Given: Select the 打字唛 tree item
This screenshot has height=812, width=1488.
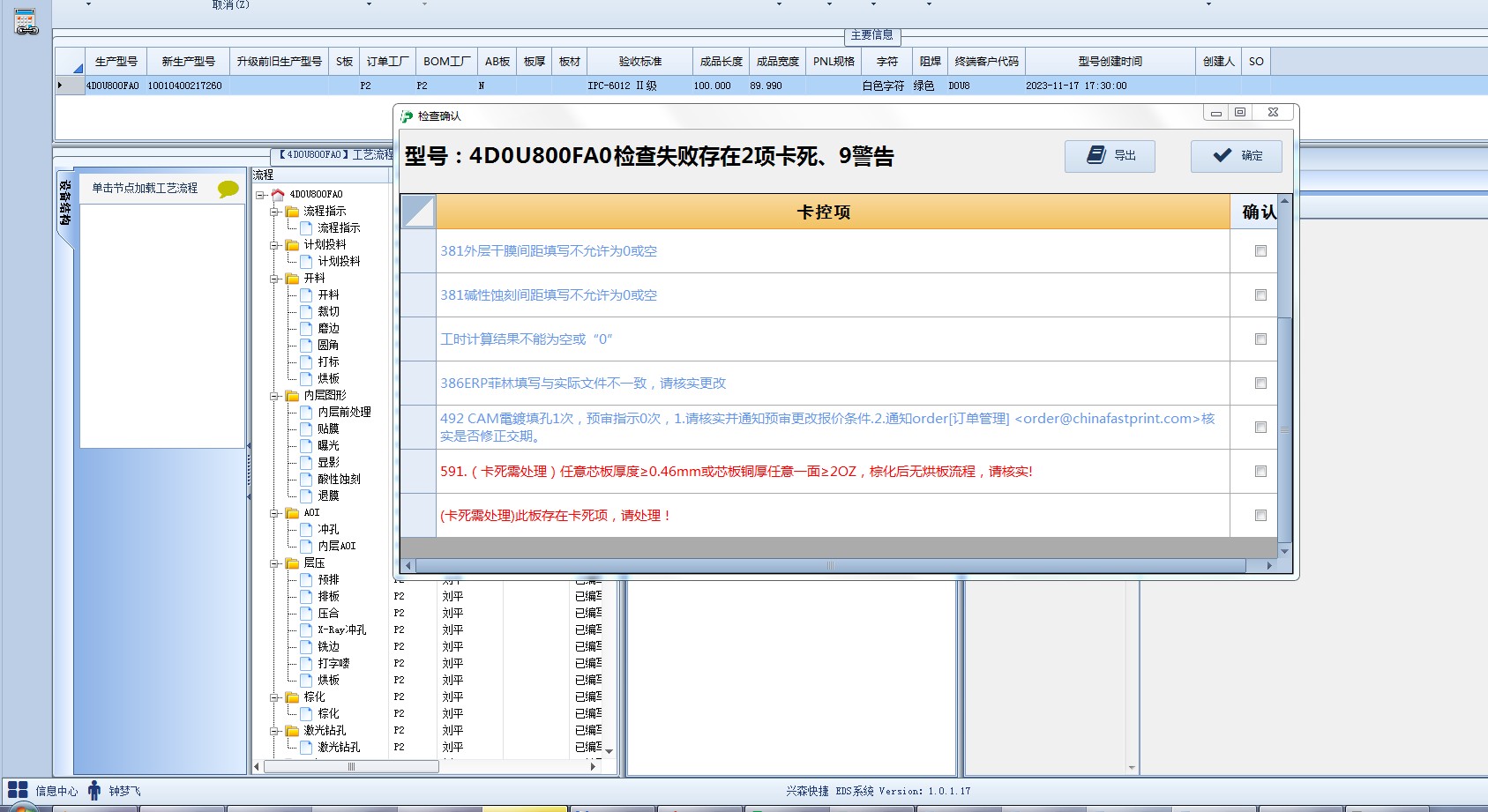Looking at the screenshot, I should point(333,664).
